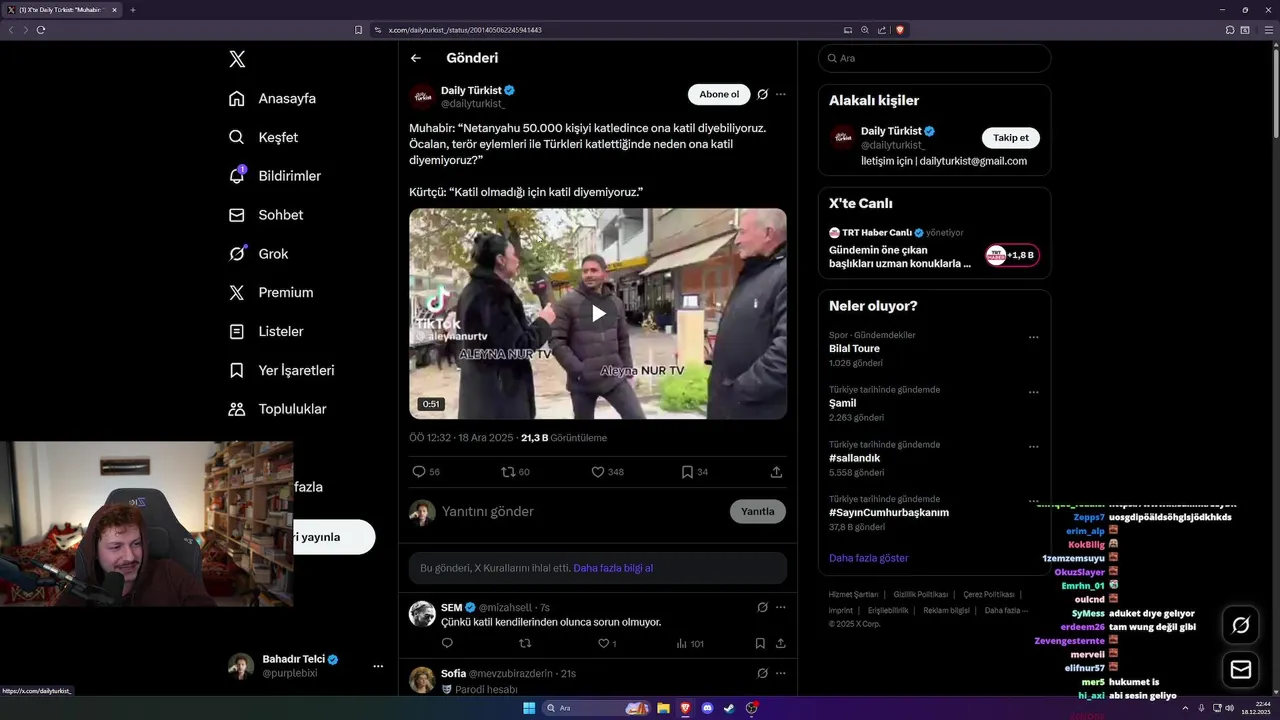Bookmark SEM's reply

click(760, 643)
